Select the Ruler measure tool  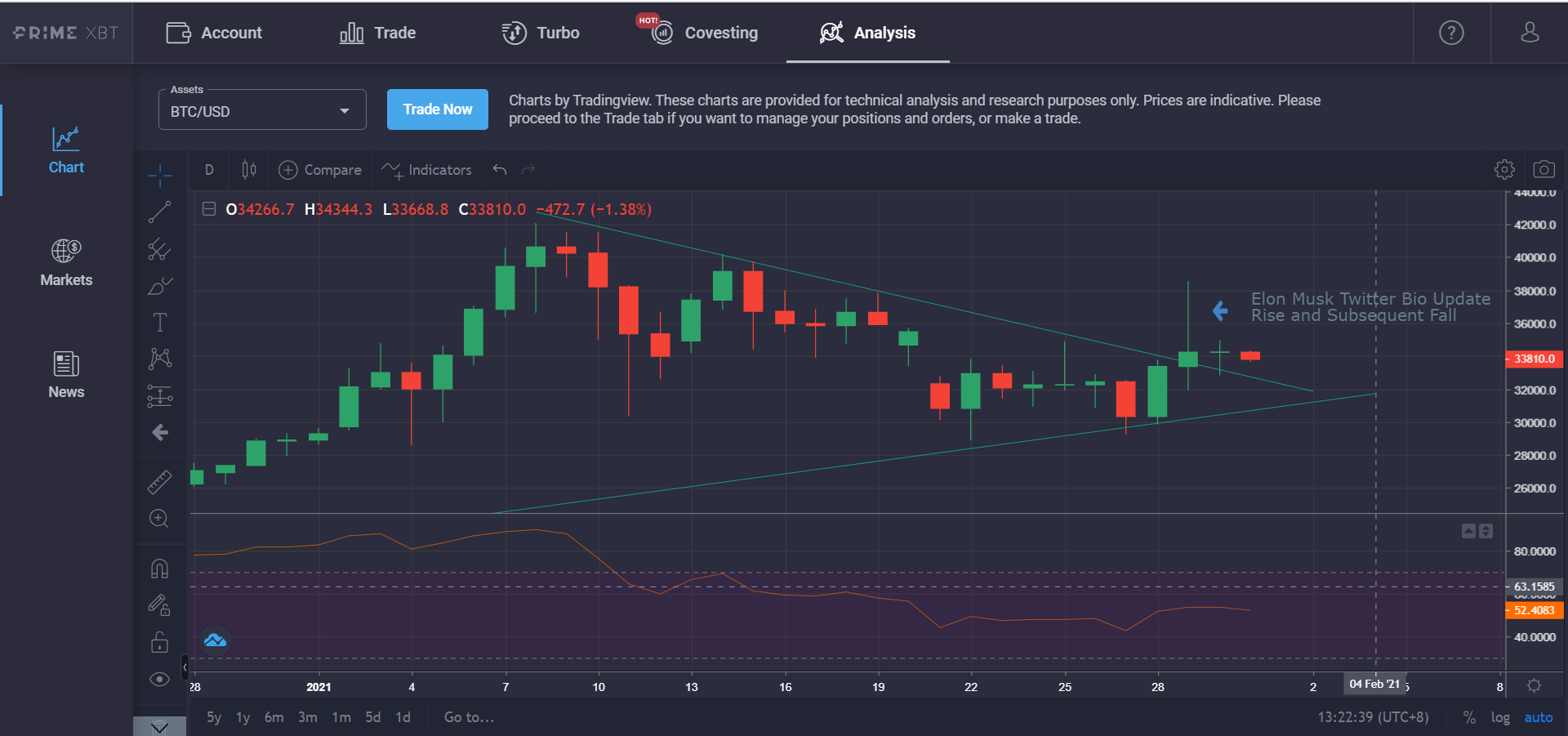click(160, 482)
